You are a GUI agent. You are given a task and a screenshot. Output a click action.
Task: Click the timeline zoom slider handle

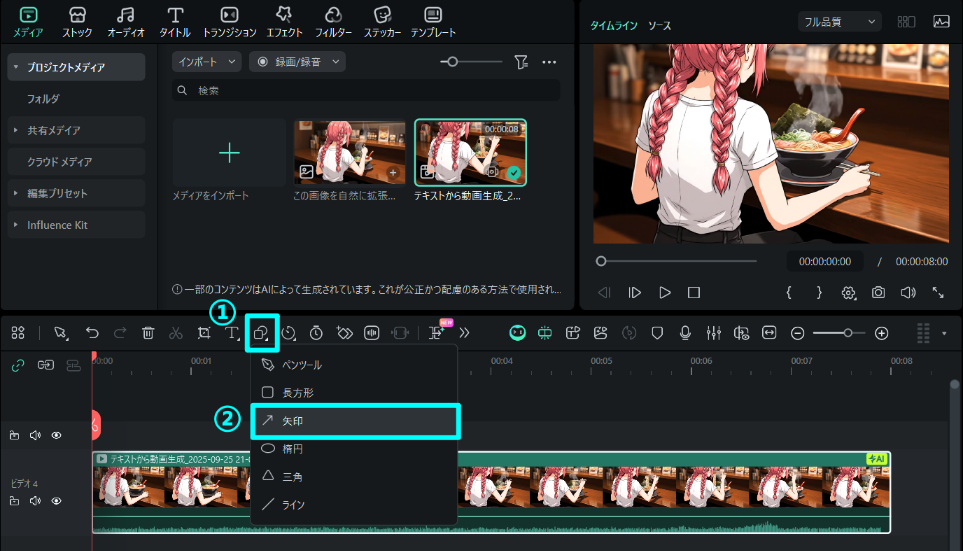coord(848,333)
